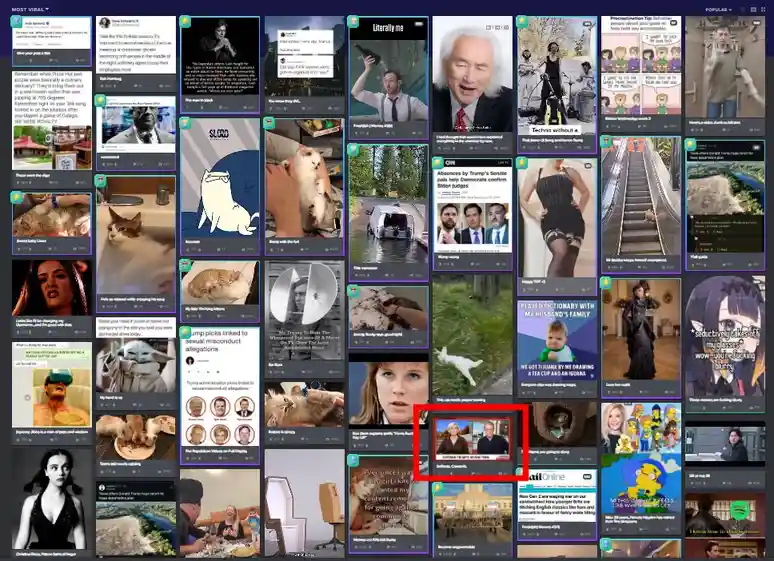Open the 'Absences by Trump's Senate' CNN post

pyautogui.click(x=472, y=214)
